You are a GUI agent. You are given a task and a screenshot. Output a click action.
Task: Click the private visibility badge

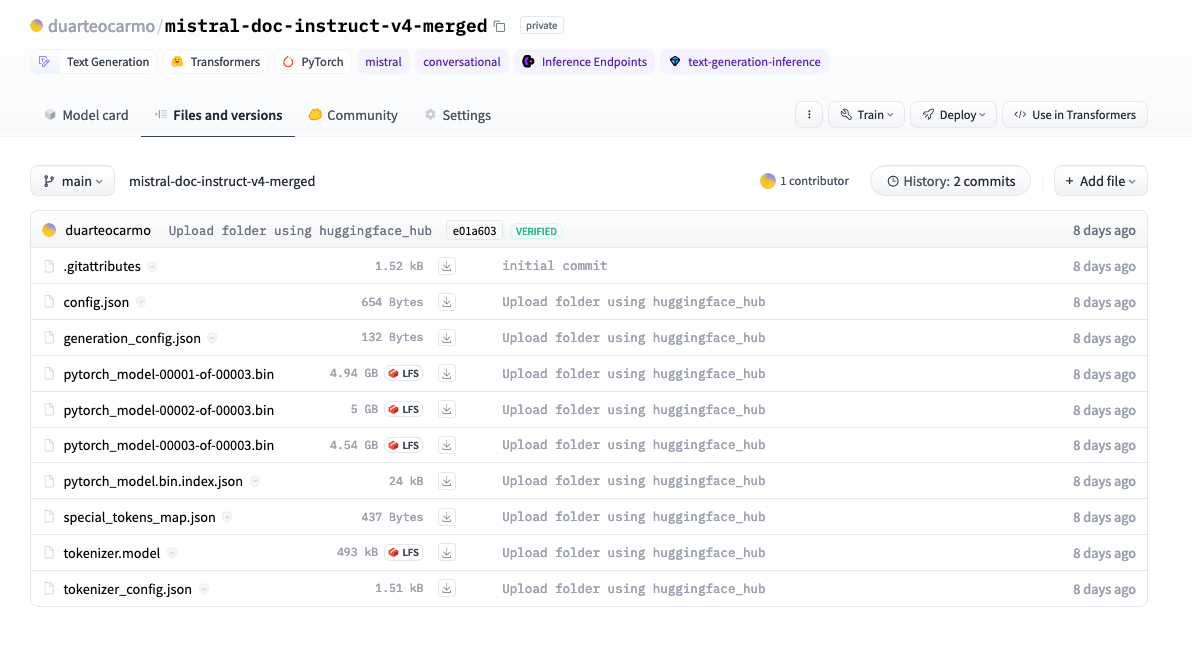pyautogui.click(x=541, y=25)
